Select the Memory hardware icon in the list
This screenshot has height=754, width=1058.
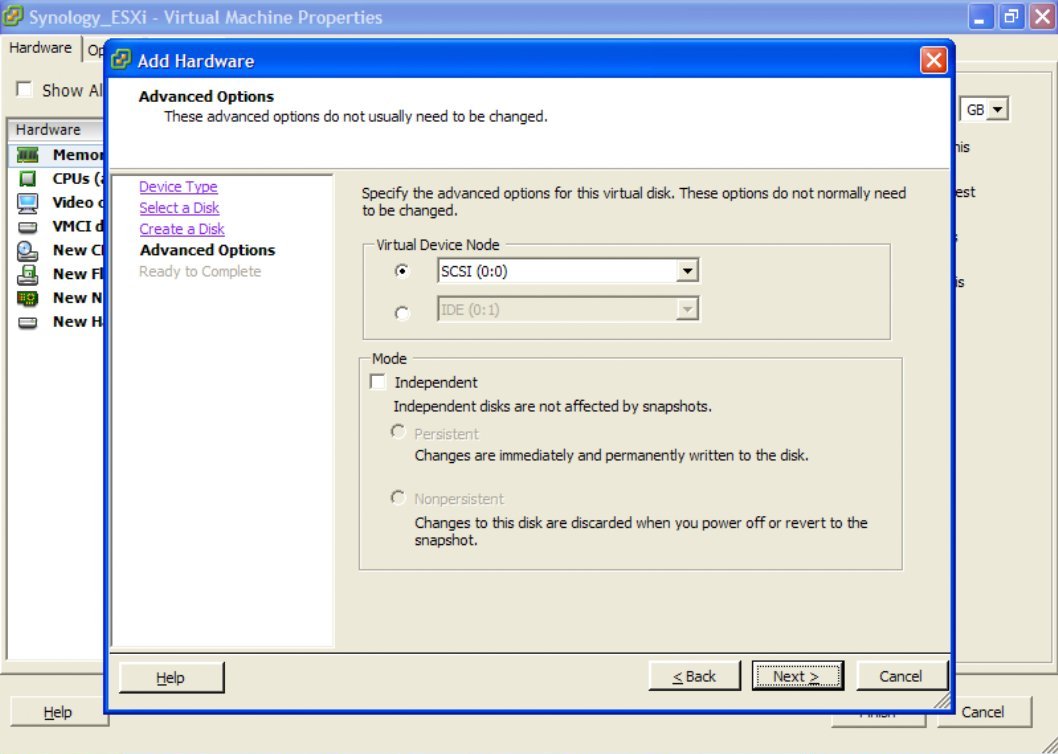coord(28,155)
